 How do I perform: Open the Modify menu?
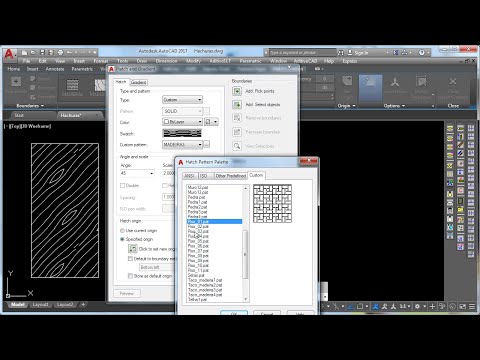tap(193, 61)
